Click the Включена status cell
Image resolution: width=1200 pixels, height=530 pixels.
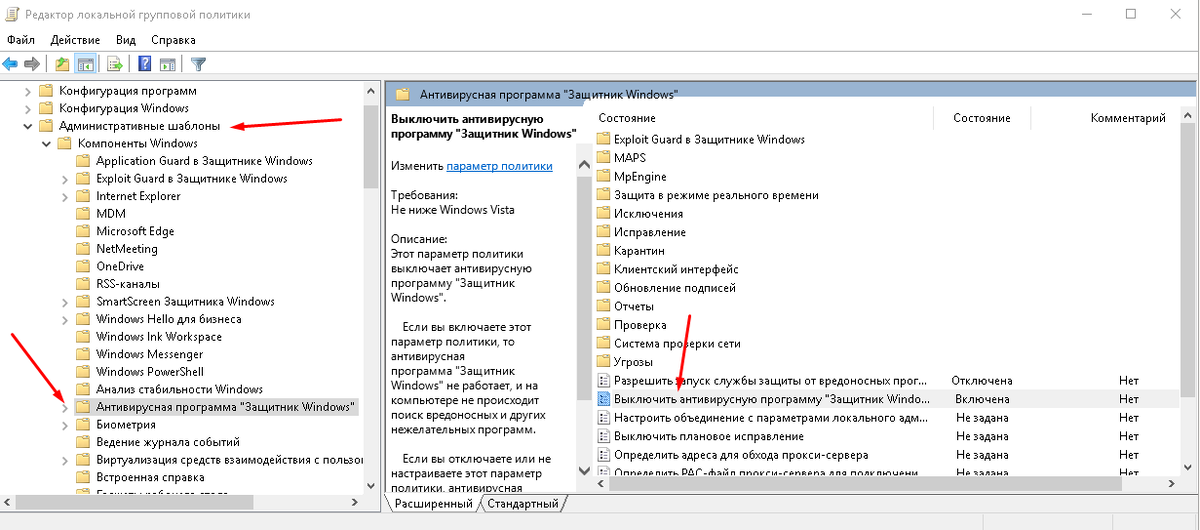[982, 399]
